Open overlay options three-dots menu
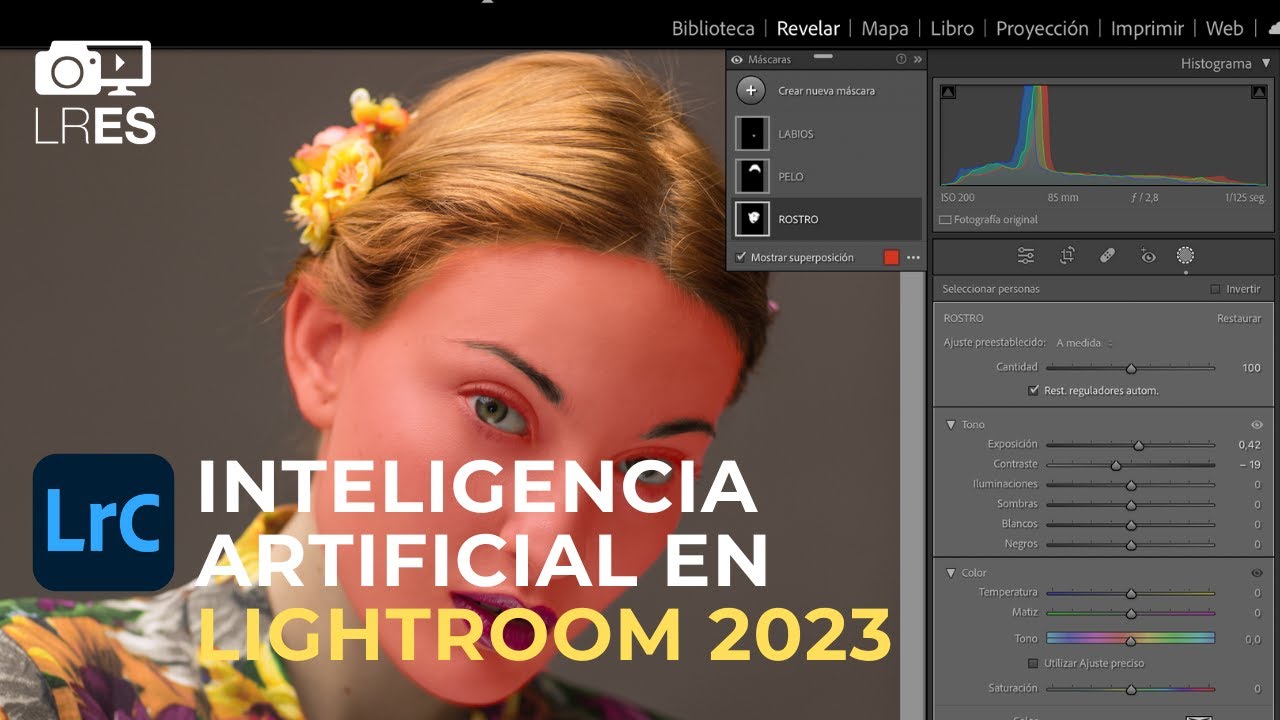The image size is (1280, 720). (913, 258)
